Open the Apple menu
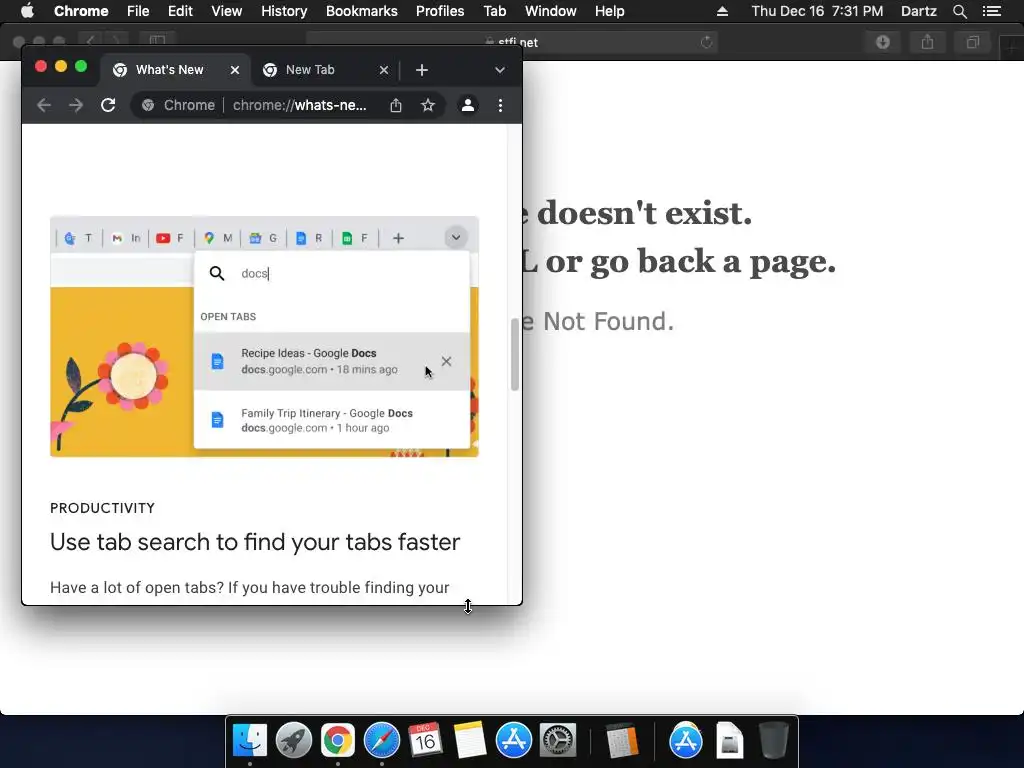 27,11
